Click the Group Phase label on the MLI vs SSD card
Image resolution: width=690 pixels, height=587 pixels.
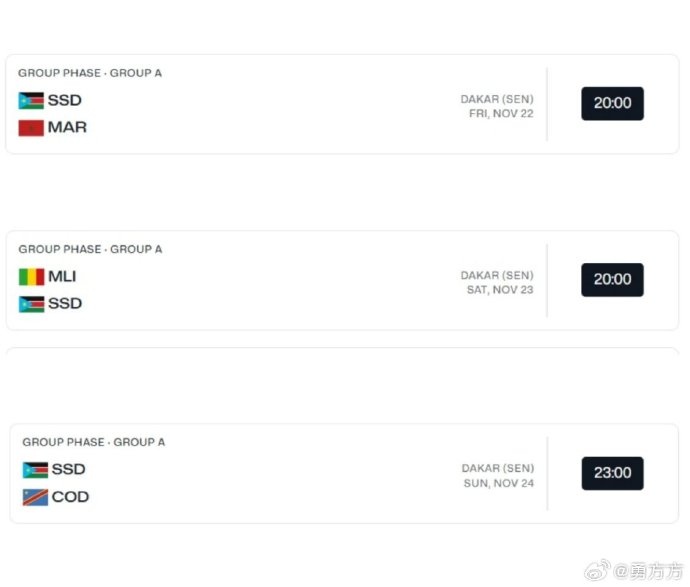coord(90,249)
